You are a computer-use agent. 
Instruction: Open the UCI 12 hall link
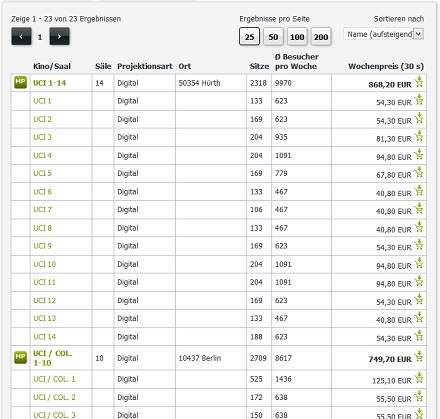(44, 300)
